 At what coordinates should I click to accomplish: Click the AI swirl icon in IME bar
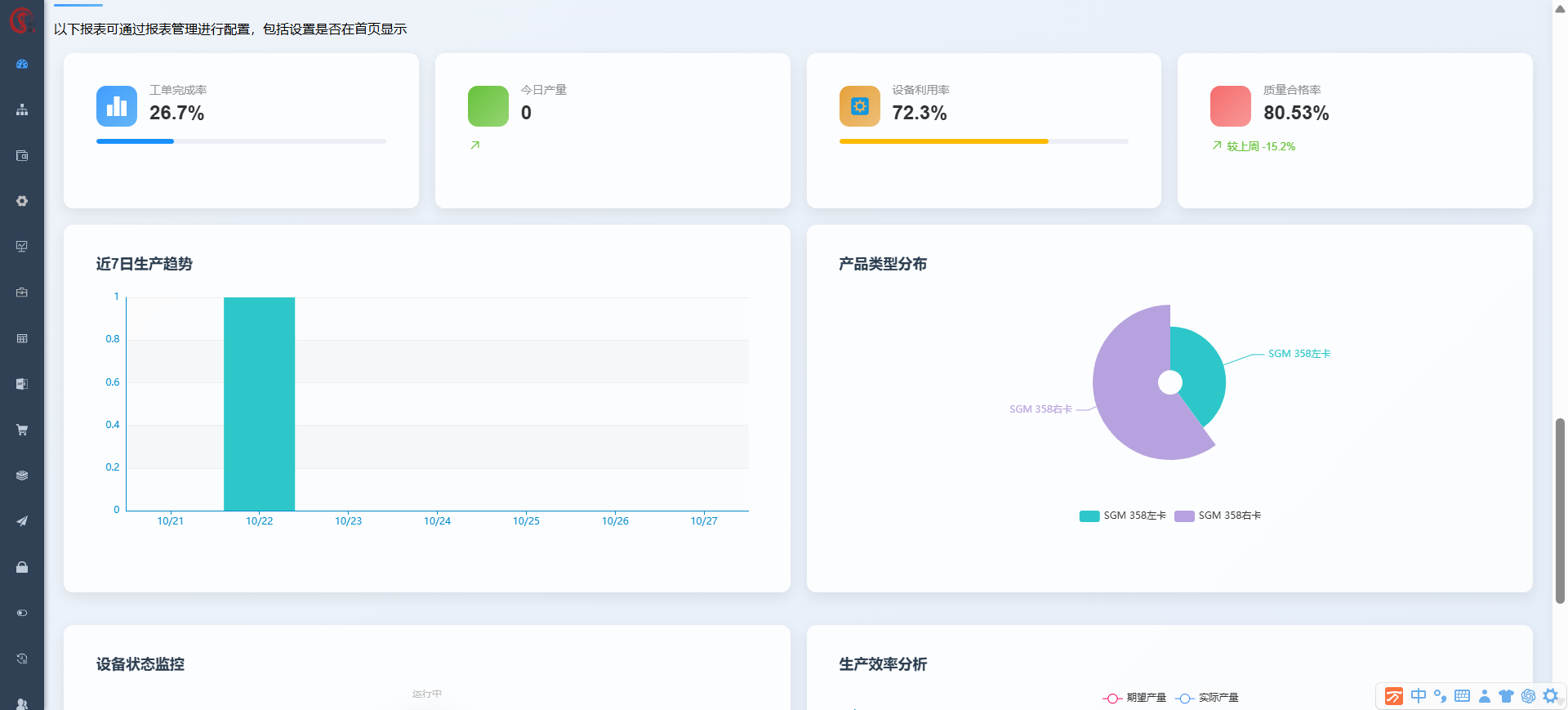pyautogui.click(x=1529, y=696)
